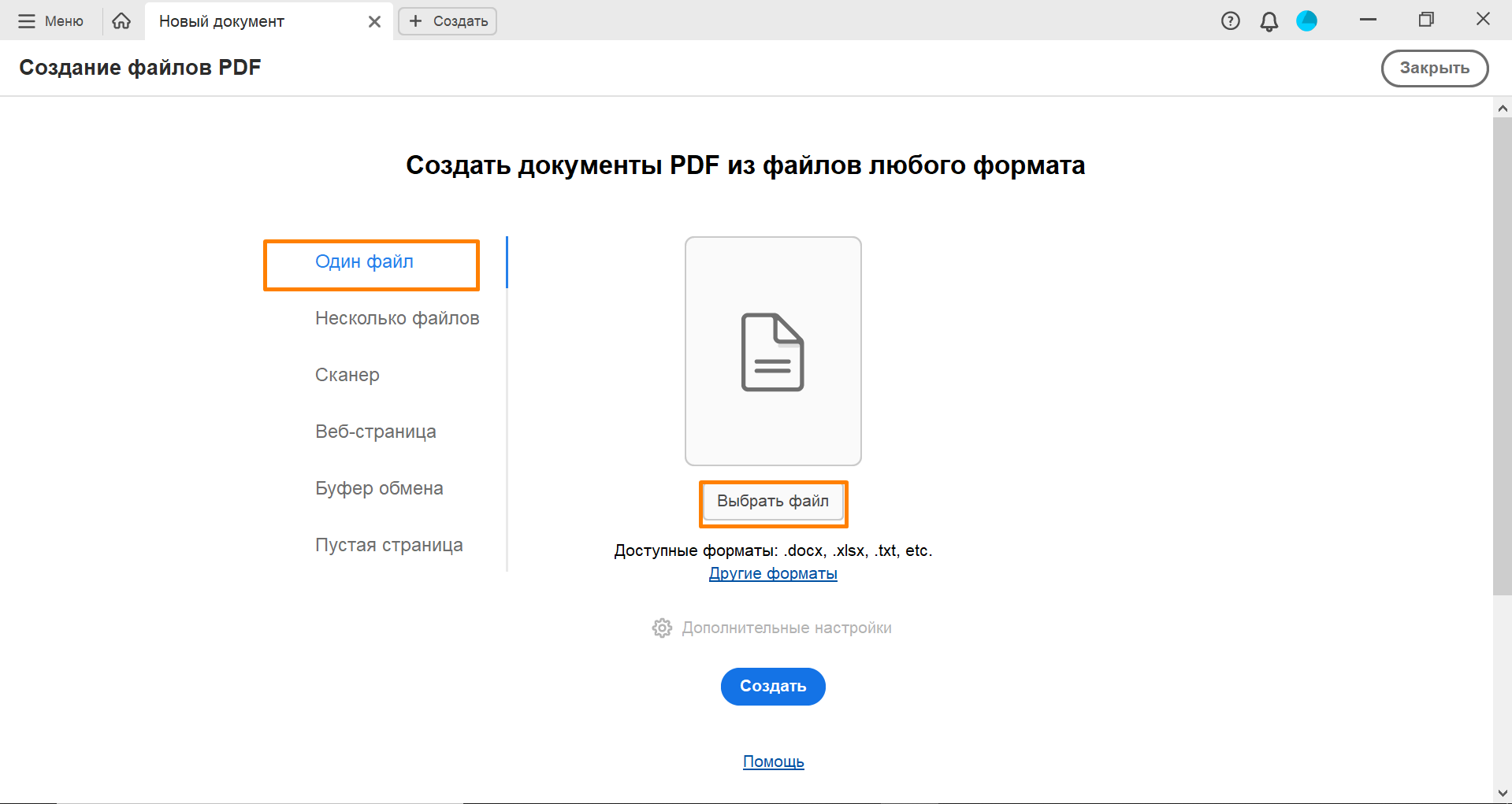Select Пустая страница option
Image resolution: width=1512 pixels, height=804 pixels.
point(389,545)
